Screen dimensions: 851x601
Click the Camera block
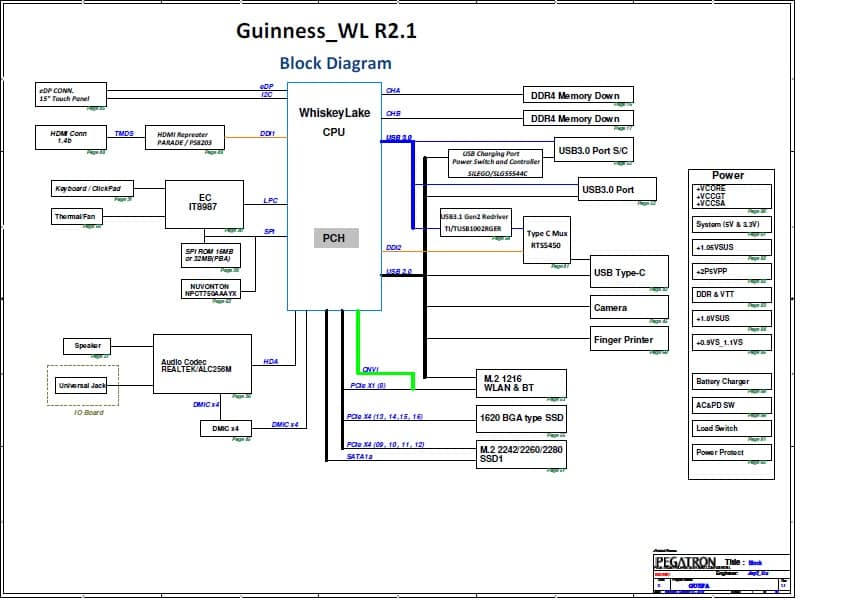point(629,307)
